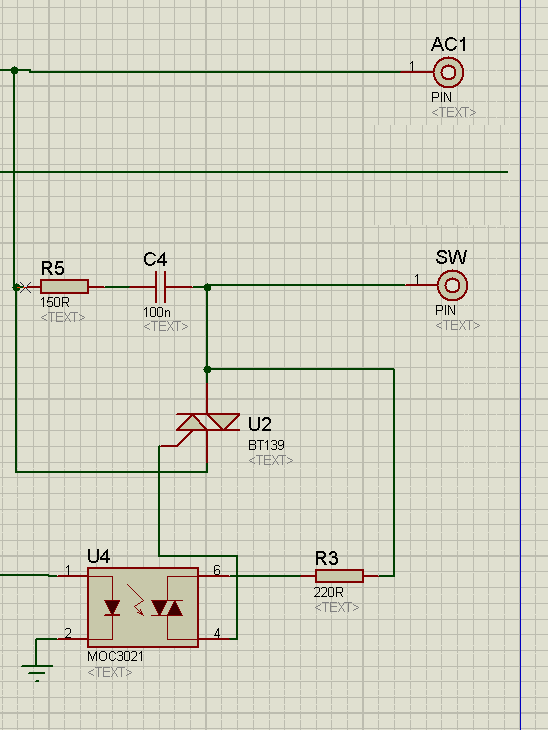Select the BT139 triac symbol U2
Screen dimensions: 548x730
coord(208,422)
